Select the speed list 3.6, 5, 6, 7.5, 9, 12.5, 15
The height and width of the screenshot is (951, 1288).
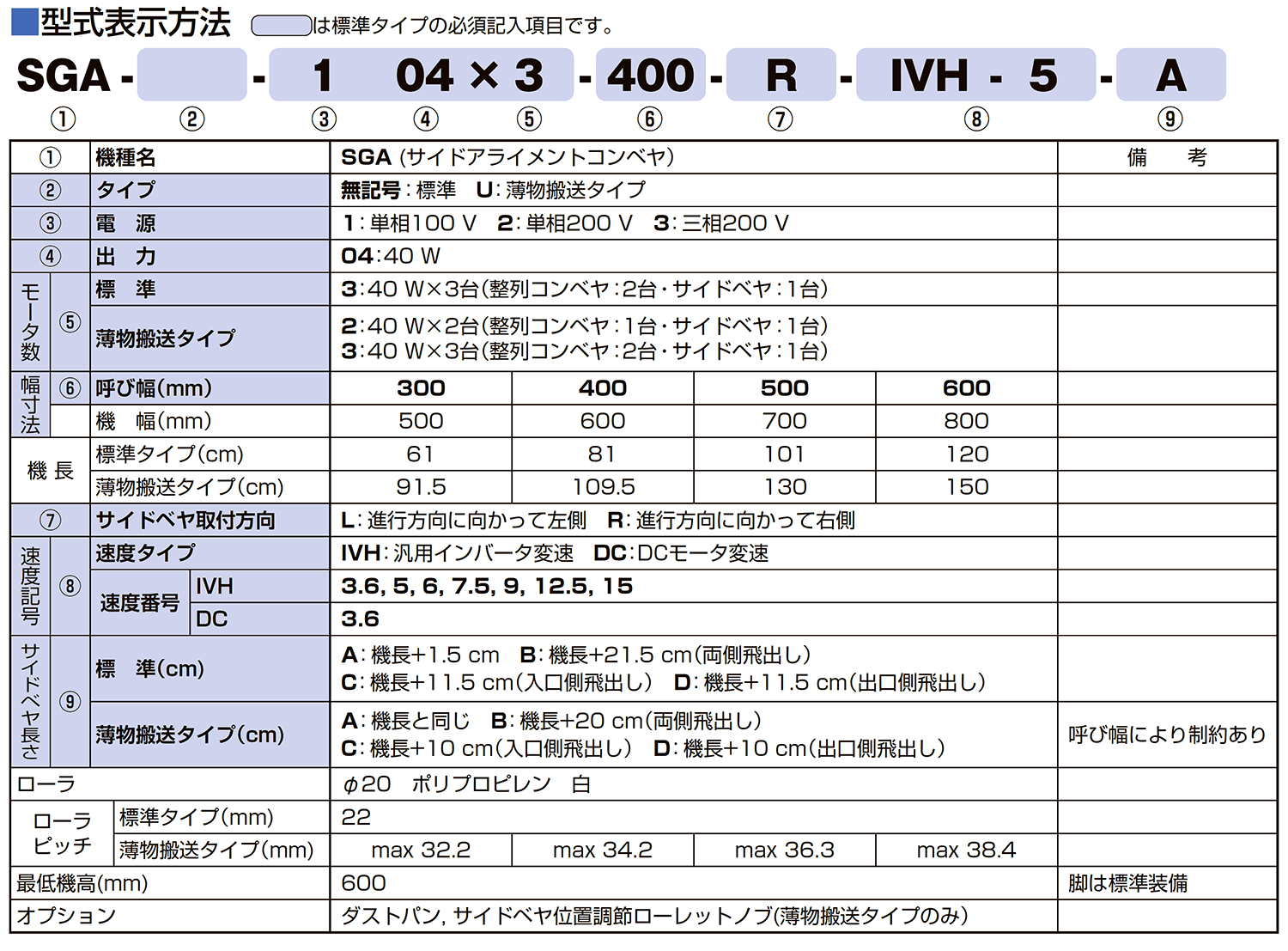coord(487,587)
